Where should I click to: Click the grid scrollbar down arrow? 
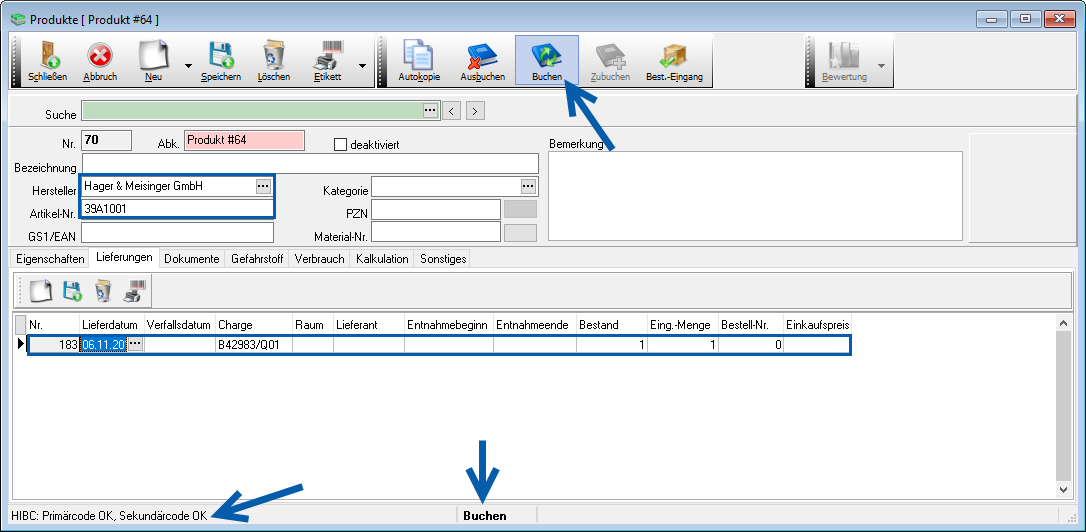tap(1064, 490)
